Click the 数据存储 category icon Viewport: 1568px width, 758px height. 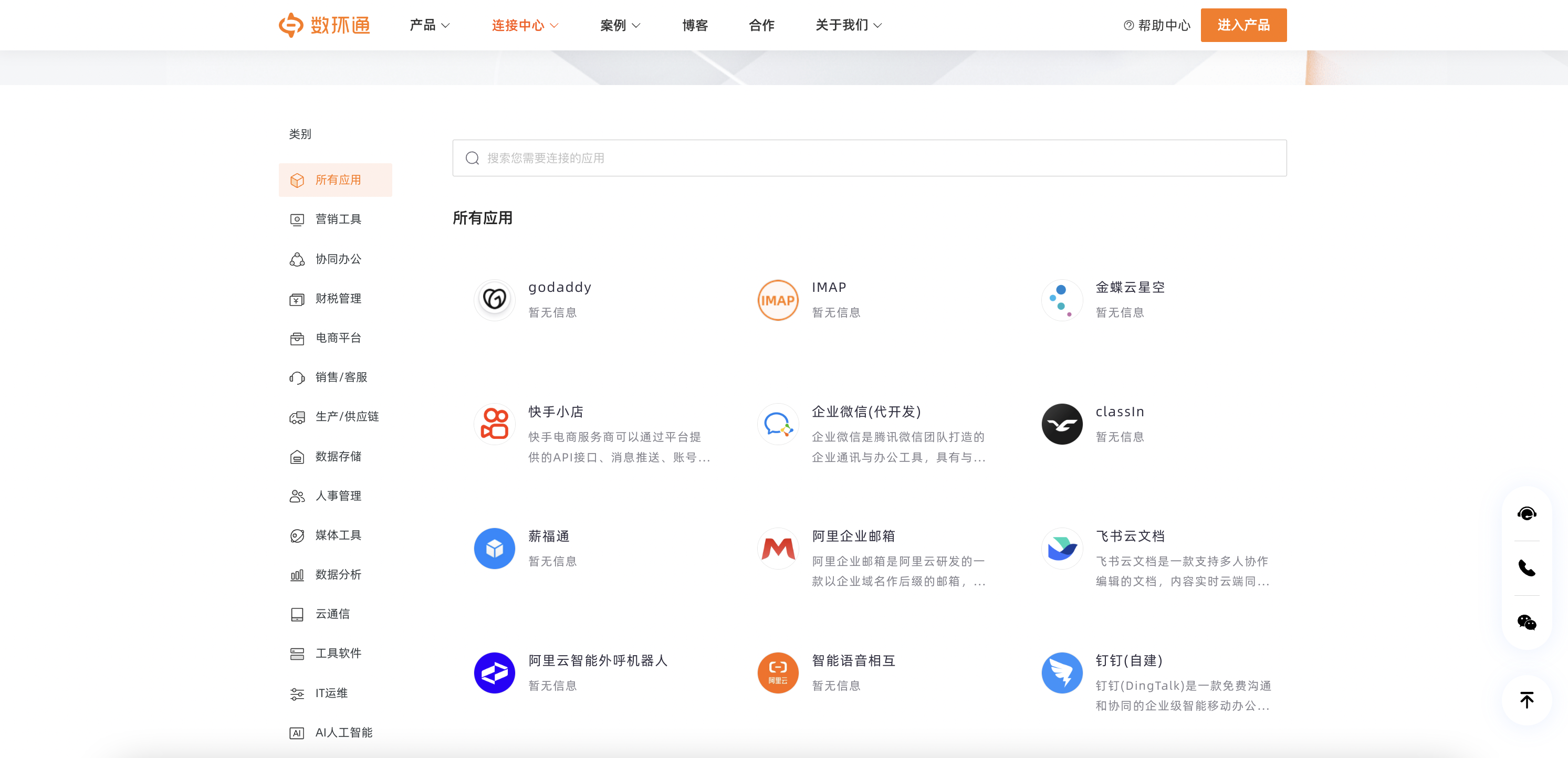pos(297,457)
